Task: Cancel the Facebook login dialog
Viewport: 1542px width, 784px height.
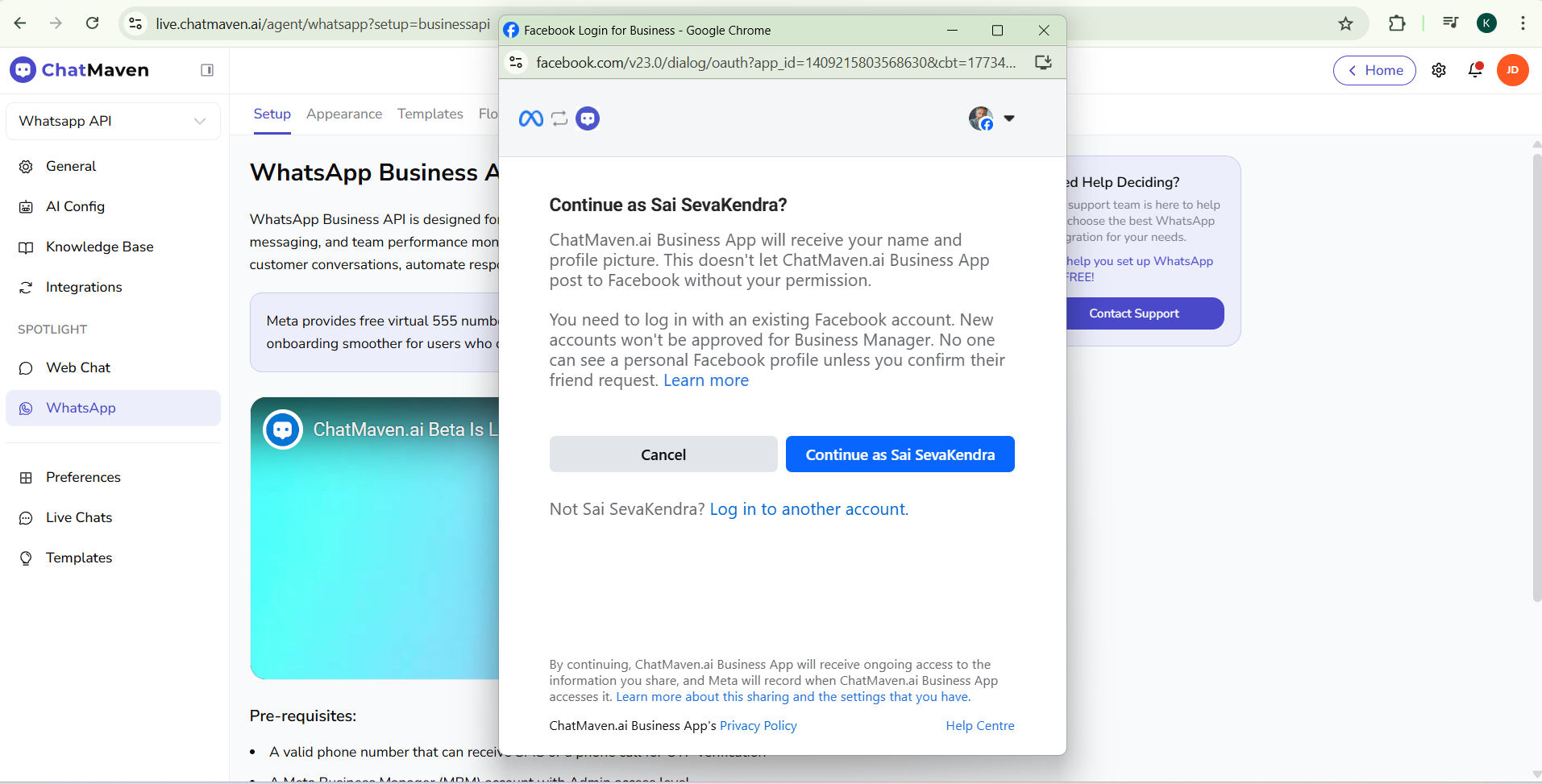Action: 663,454
